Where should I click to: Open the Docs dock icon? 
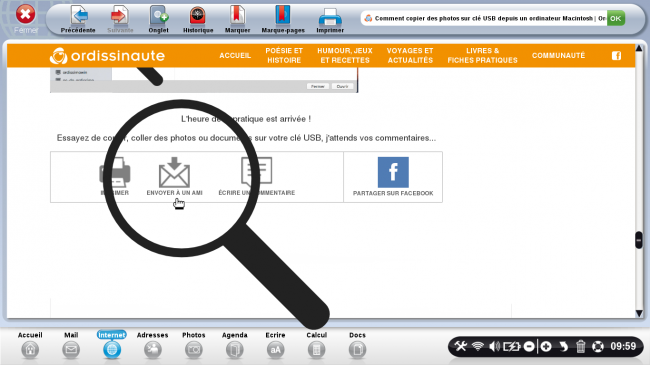point(357,350)
